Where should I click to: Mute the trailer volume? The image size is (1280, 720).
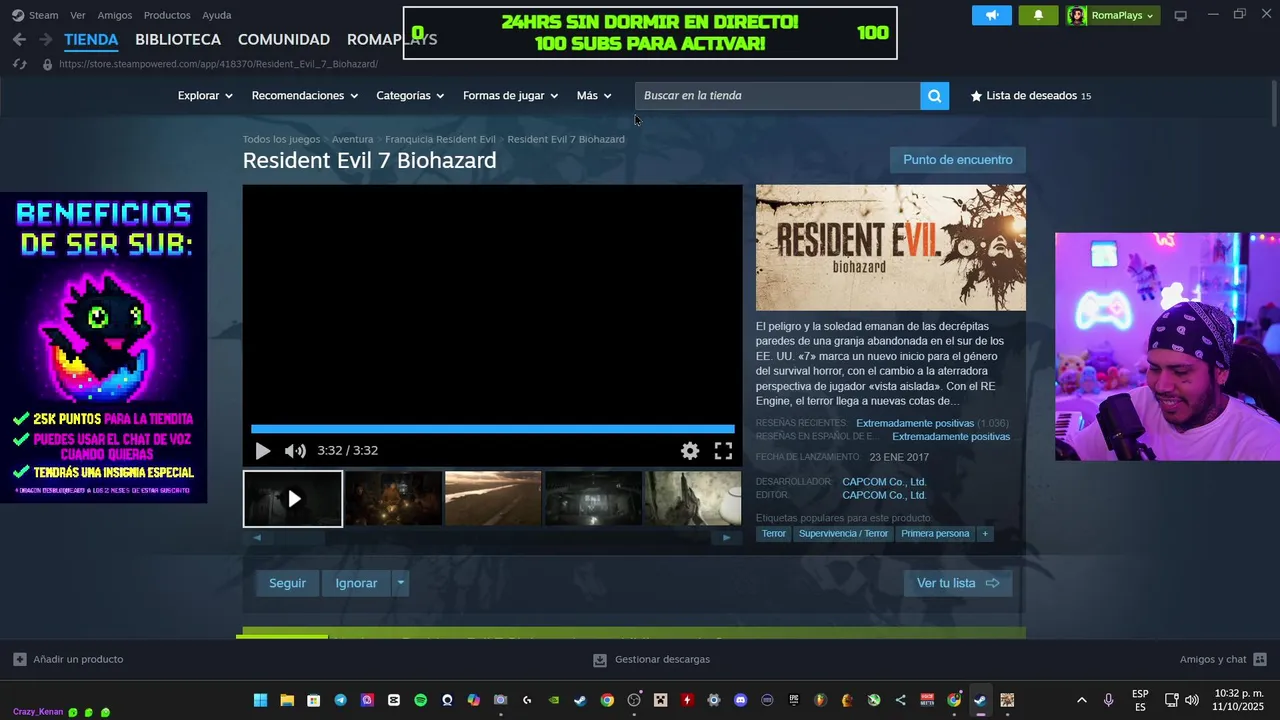pos(295,451)
